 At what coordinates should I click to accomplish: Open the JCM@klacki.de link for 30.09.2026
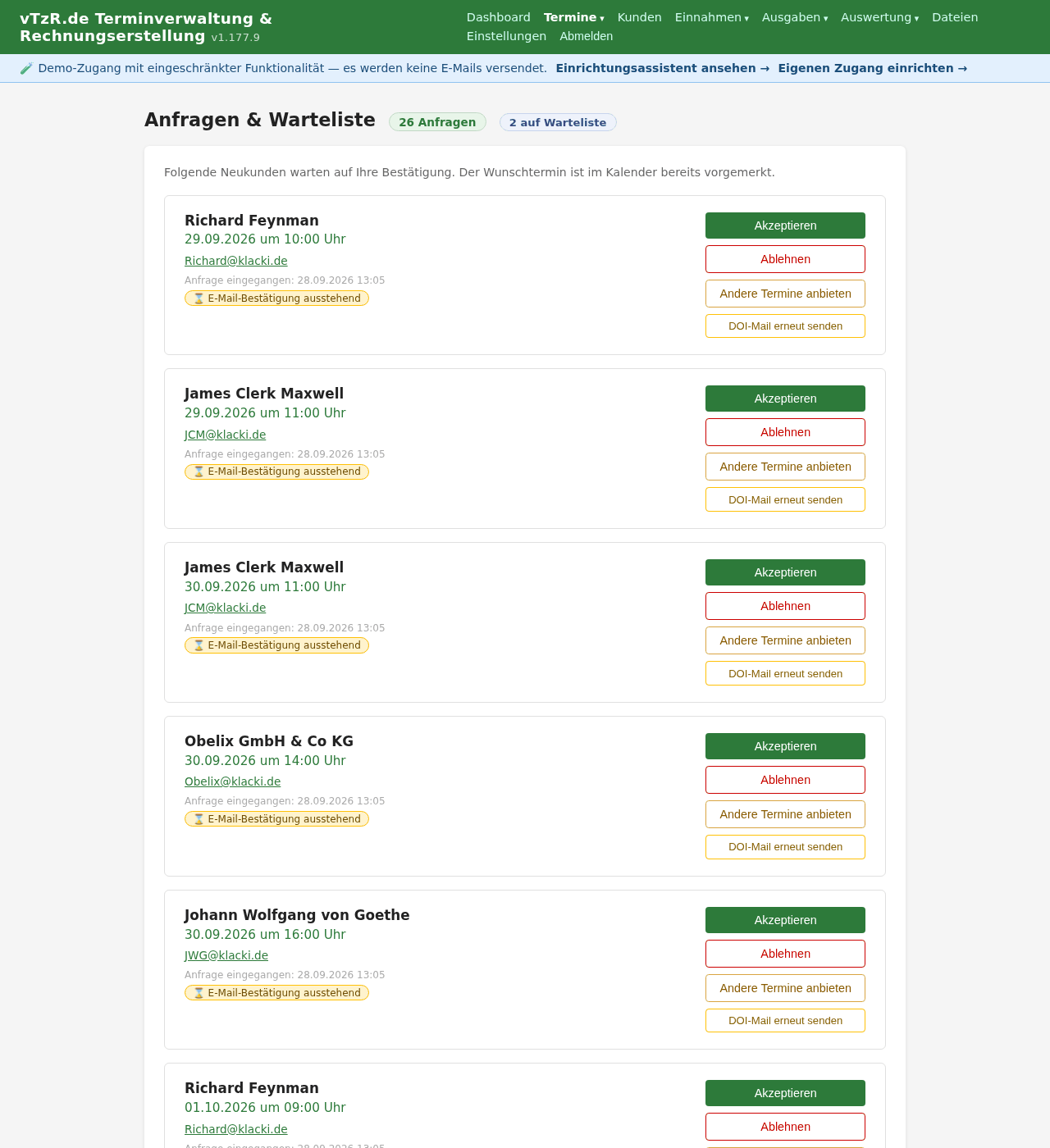pyautogui.click(x=226, y=608)
